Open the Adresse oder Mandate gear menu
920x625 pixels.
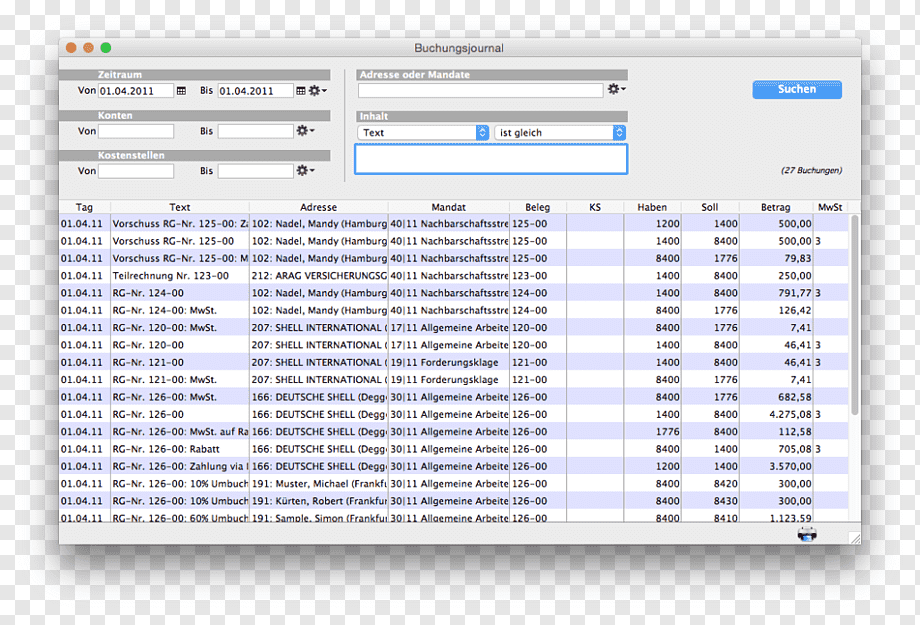click(x=616, y=89)
